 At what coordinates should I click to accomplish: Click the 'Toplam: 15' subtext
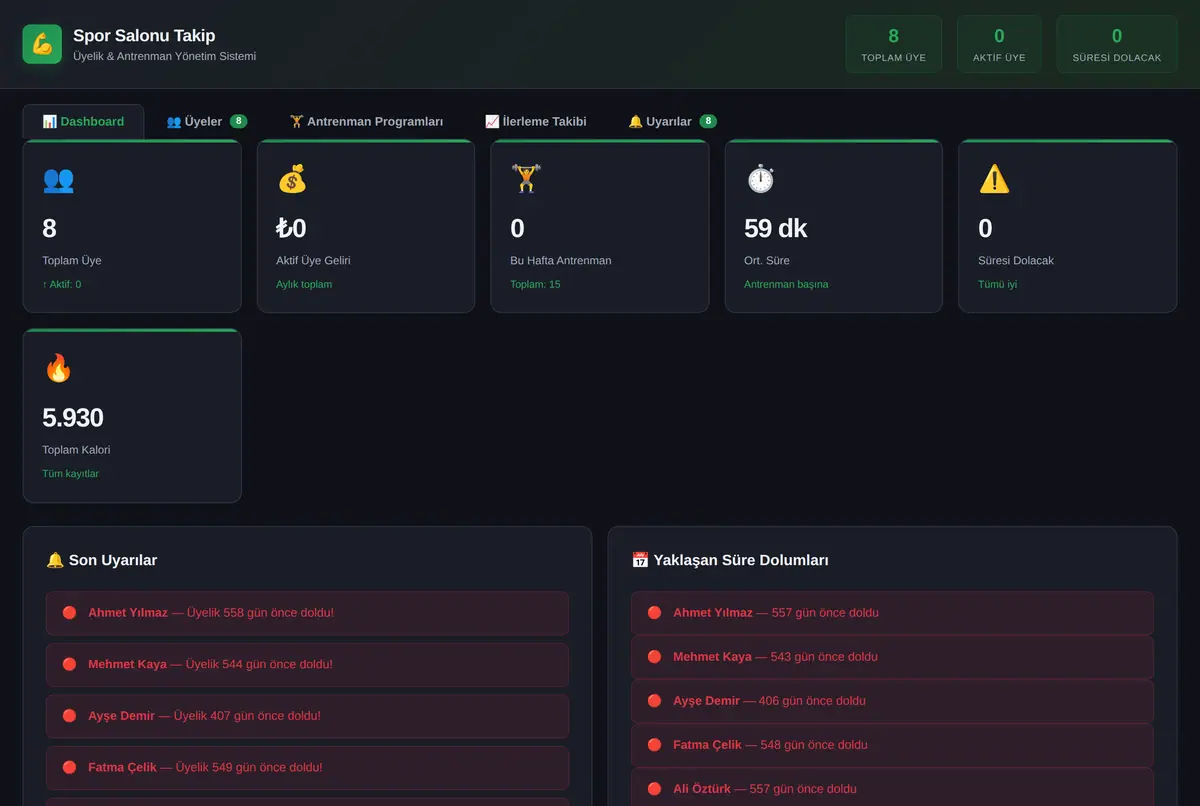click(x=535, y=284)
